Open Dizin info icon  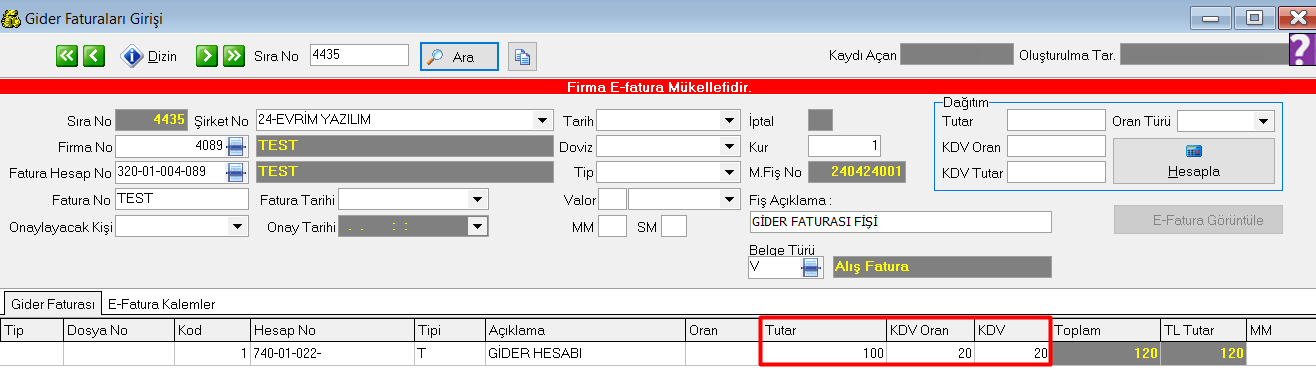[133, 56]
